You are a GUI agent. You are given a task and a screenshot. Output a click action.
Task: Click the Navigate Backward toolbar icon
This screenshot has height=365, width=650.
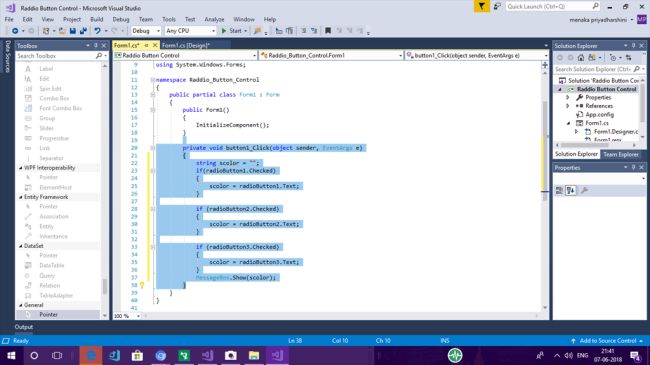[15, 31]
